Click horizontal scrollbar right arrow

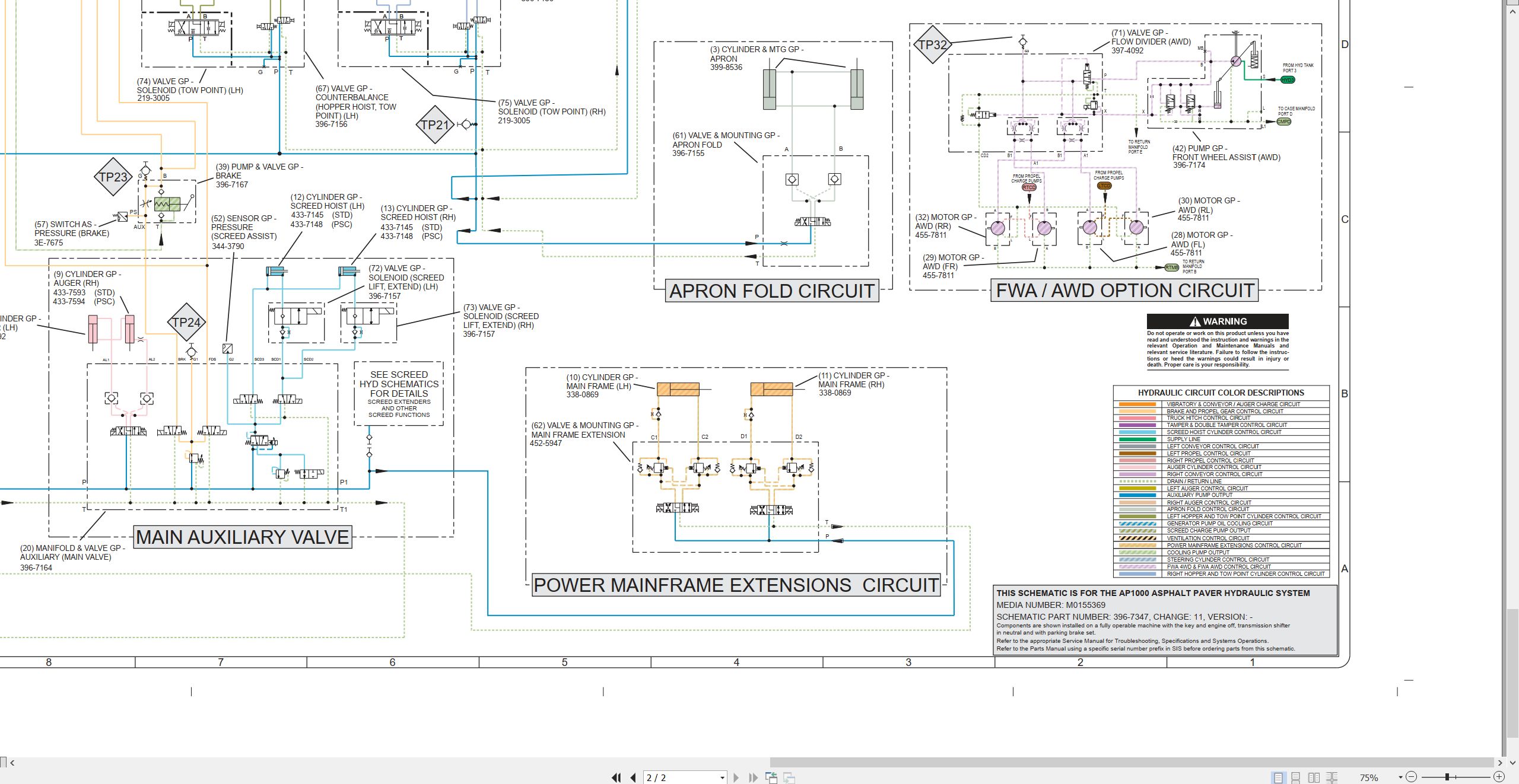[x=1500, y=763]
